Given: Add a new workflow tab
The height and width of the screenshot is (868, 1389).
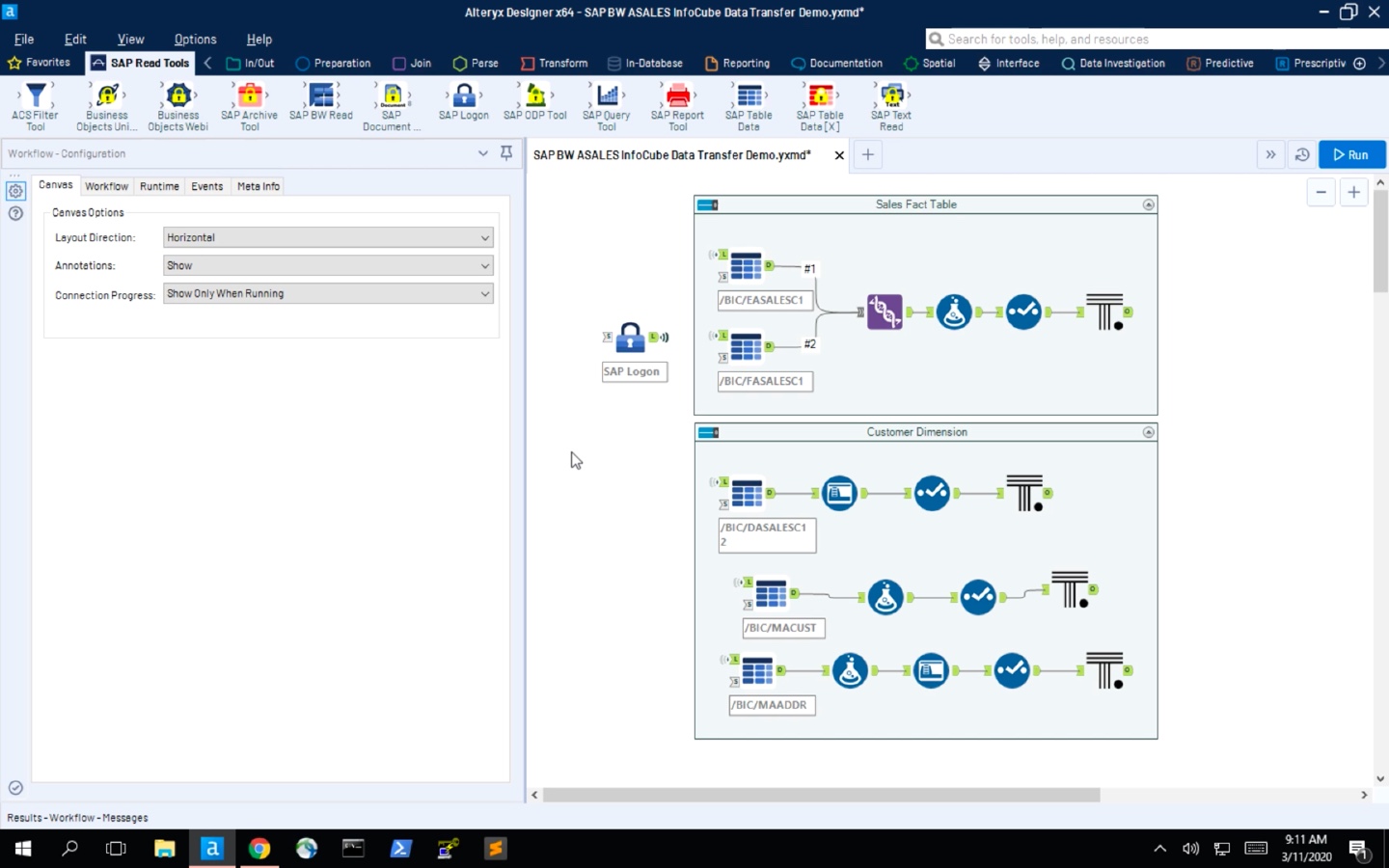Looking at the screenshot, I should tap(868, 154).
